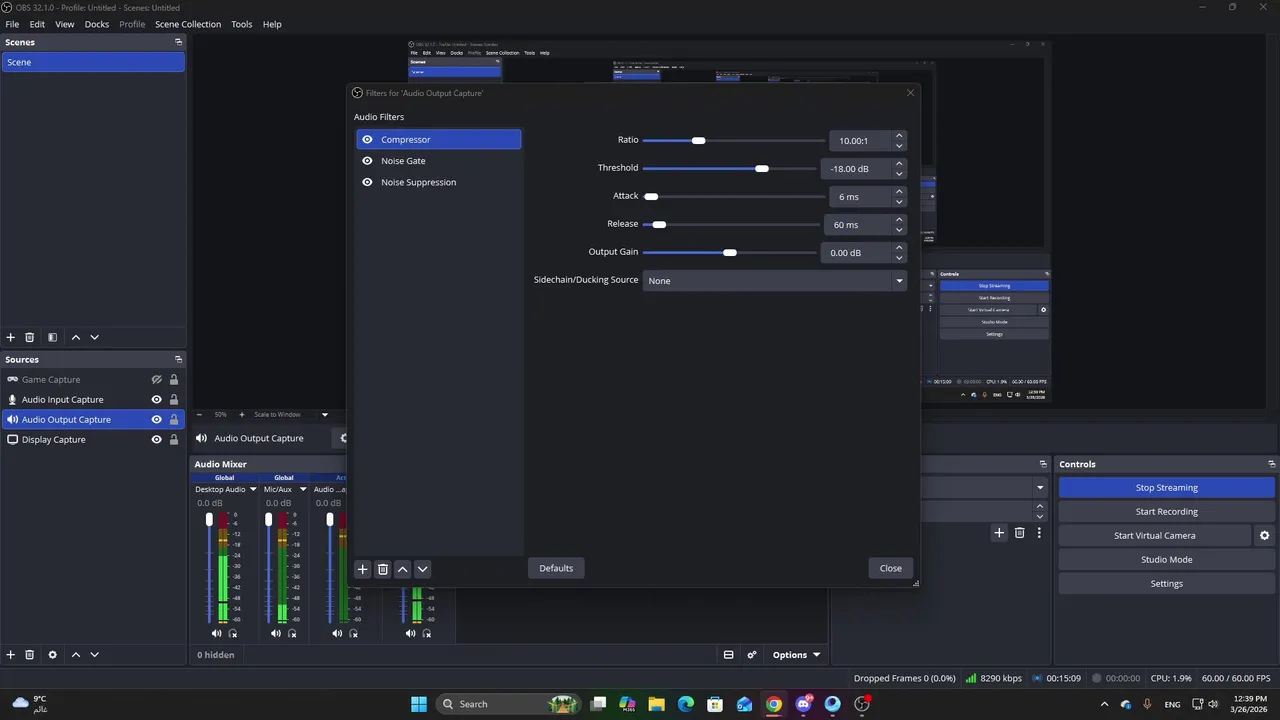Open source properties gear in Sources toolbar
Screen dimensions: 1280x720
52,655
